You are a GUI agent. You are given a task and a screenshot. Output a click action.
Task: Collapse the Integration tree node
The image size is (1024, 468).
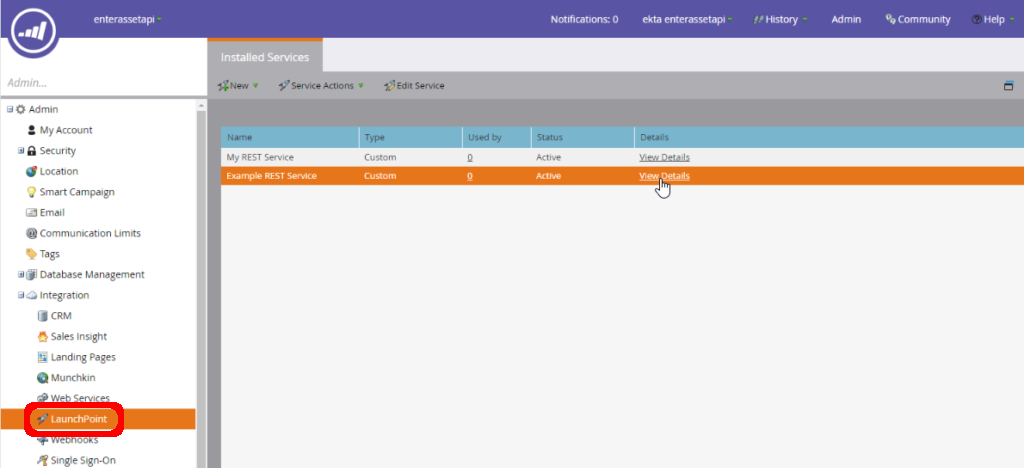[21, 295]
